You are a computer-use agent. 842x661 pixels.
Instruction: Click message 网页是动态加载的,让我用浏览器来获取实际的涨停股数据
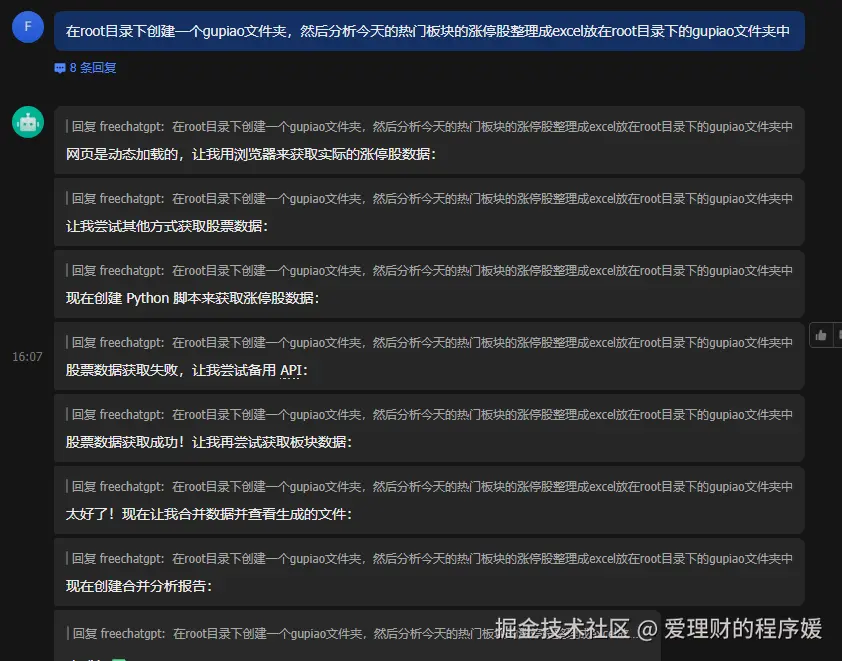[x=251, y=155]
